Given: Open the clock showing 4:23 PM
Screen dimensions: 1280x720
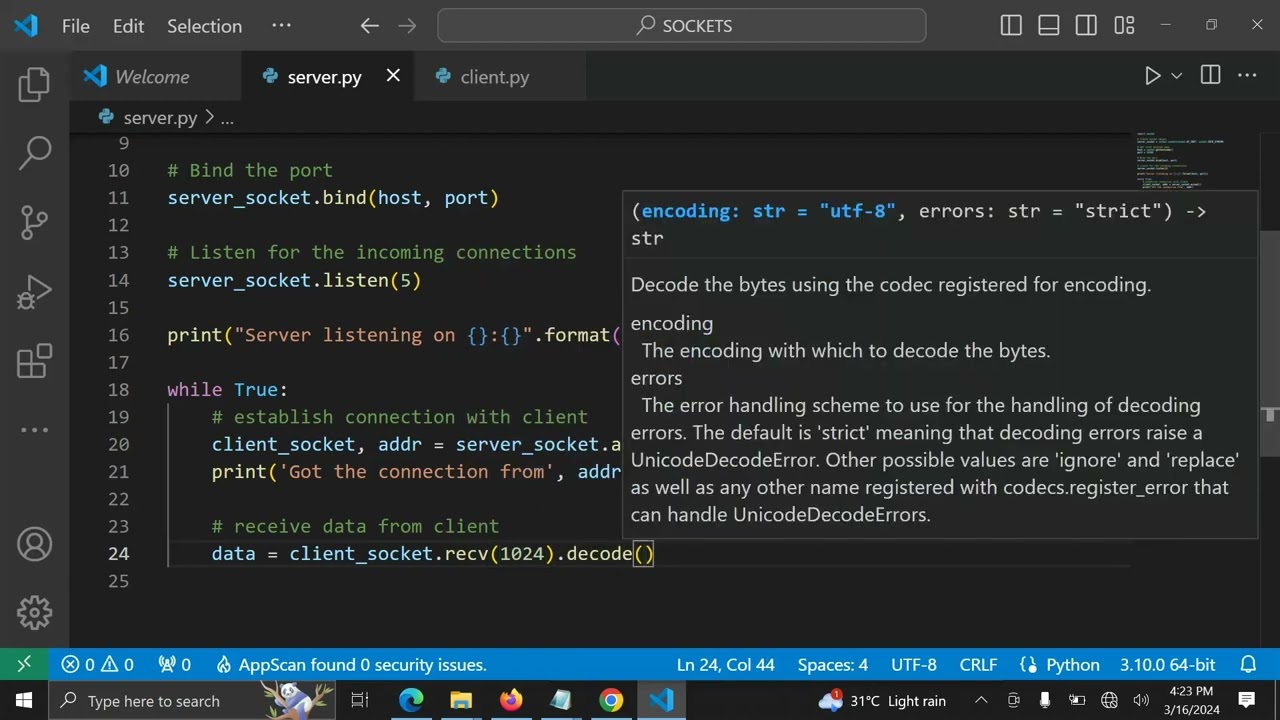Looking at the screenshot, I should 1191,700.
